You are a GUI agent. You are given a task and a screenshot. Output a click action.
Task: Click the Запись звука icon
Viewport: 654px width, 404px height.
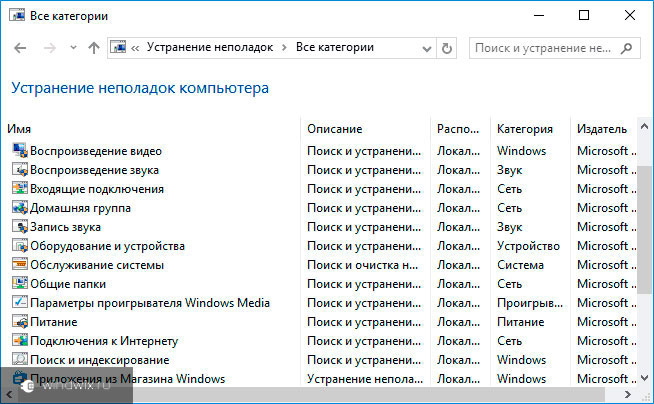[20, 226]
